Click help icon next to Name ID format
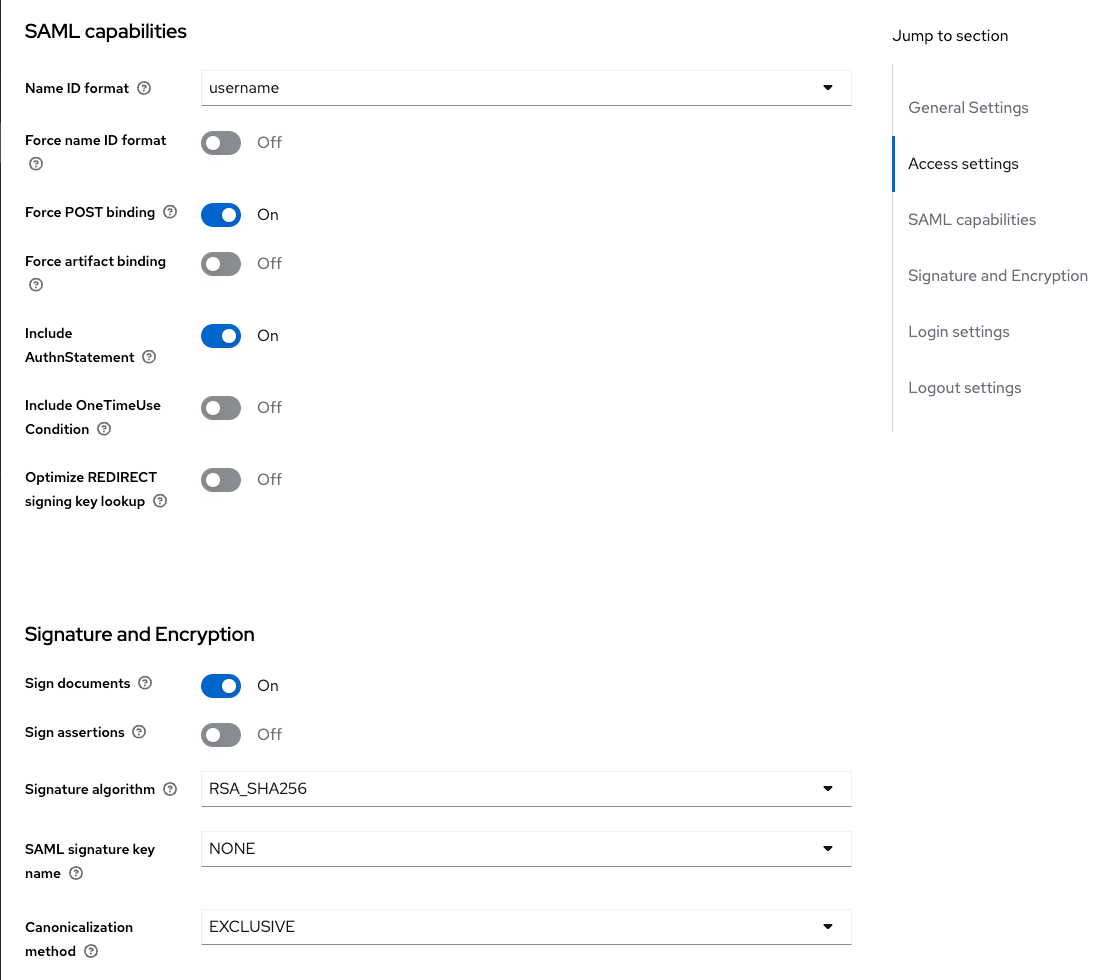The width and height of the screenshot is (1120, 980). coord(144,88)
